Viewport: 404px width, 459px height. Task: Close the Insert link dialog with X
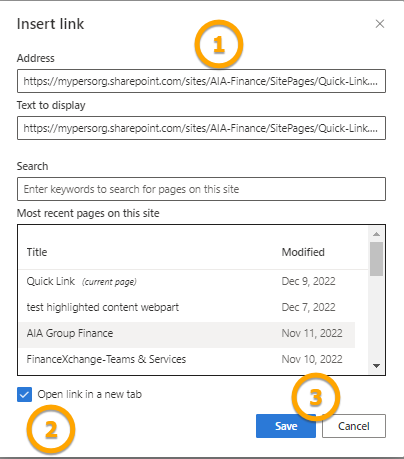380,24
